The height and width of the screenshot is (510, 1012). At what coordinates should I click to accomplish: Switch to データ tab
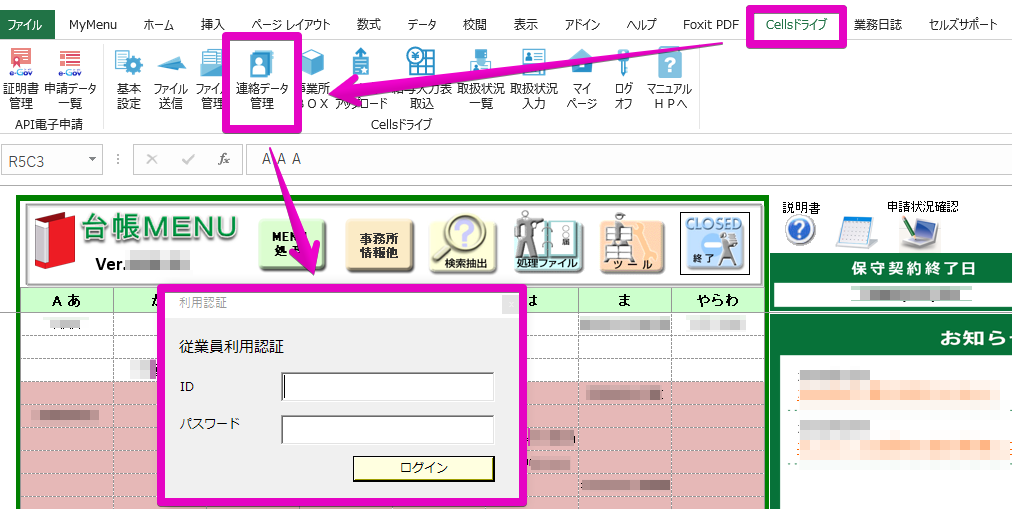(422, 25)
